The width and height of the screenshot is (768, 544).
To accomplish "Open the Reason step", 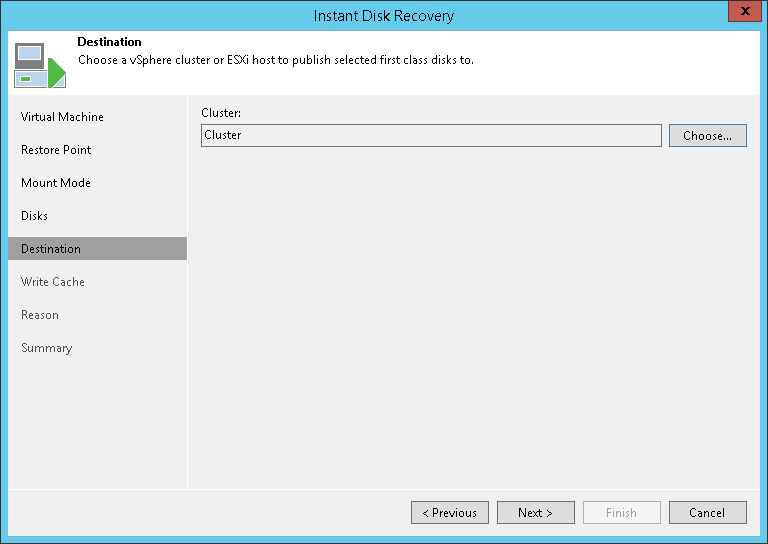I will (x=40, y=315).
